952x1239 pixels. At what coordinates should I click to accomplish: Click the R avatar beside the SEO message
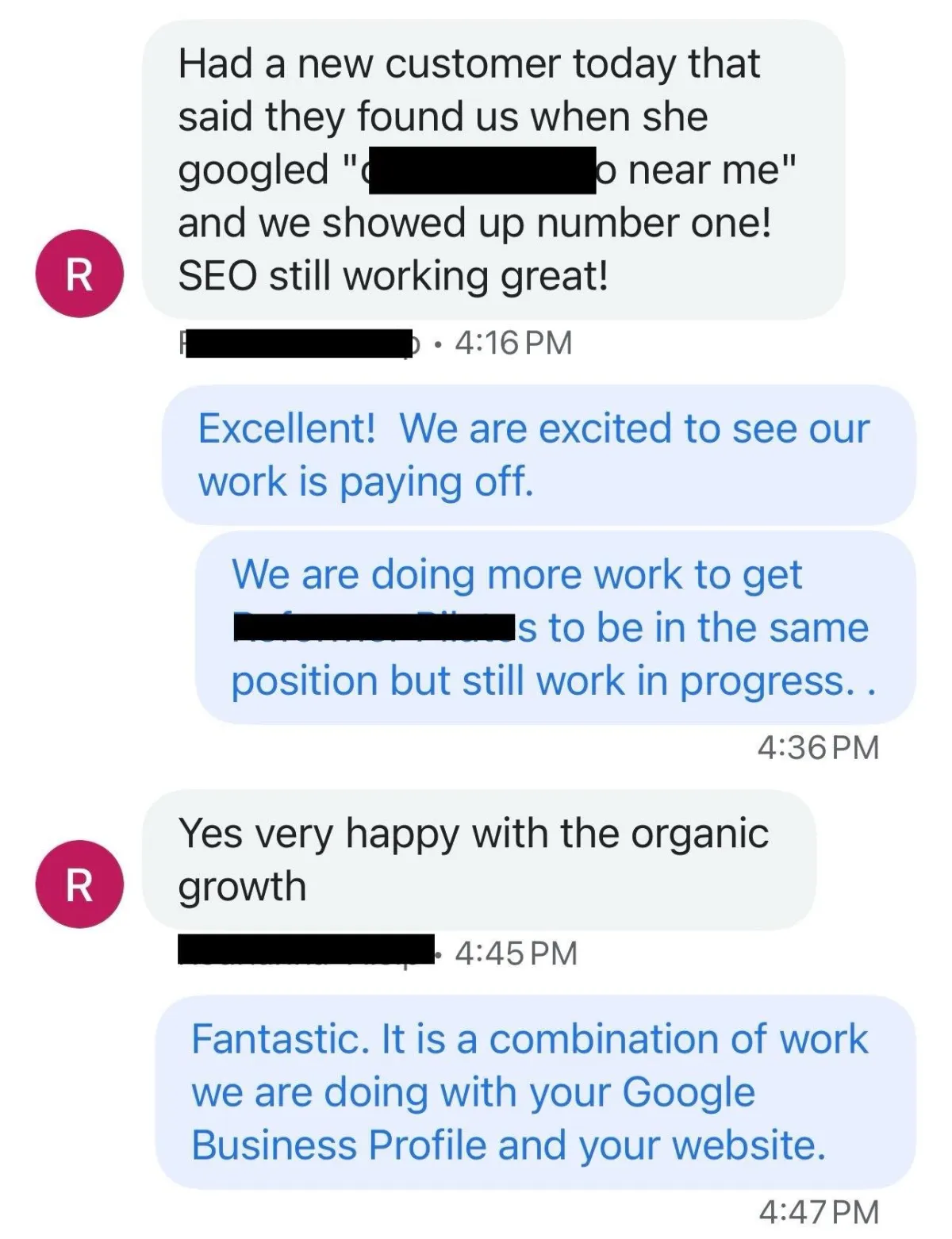tap(79, 274)
